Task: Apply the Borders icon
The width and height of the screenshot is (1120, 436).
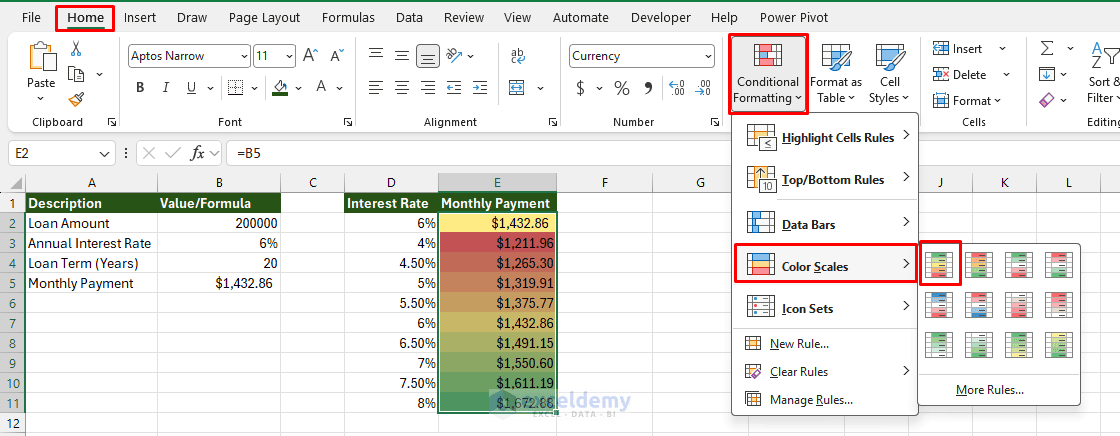Action: tap(236, 87)
